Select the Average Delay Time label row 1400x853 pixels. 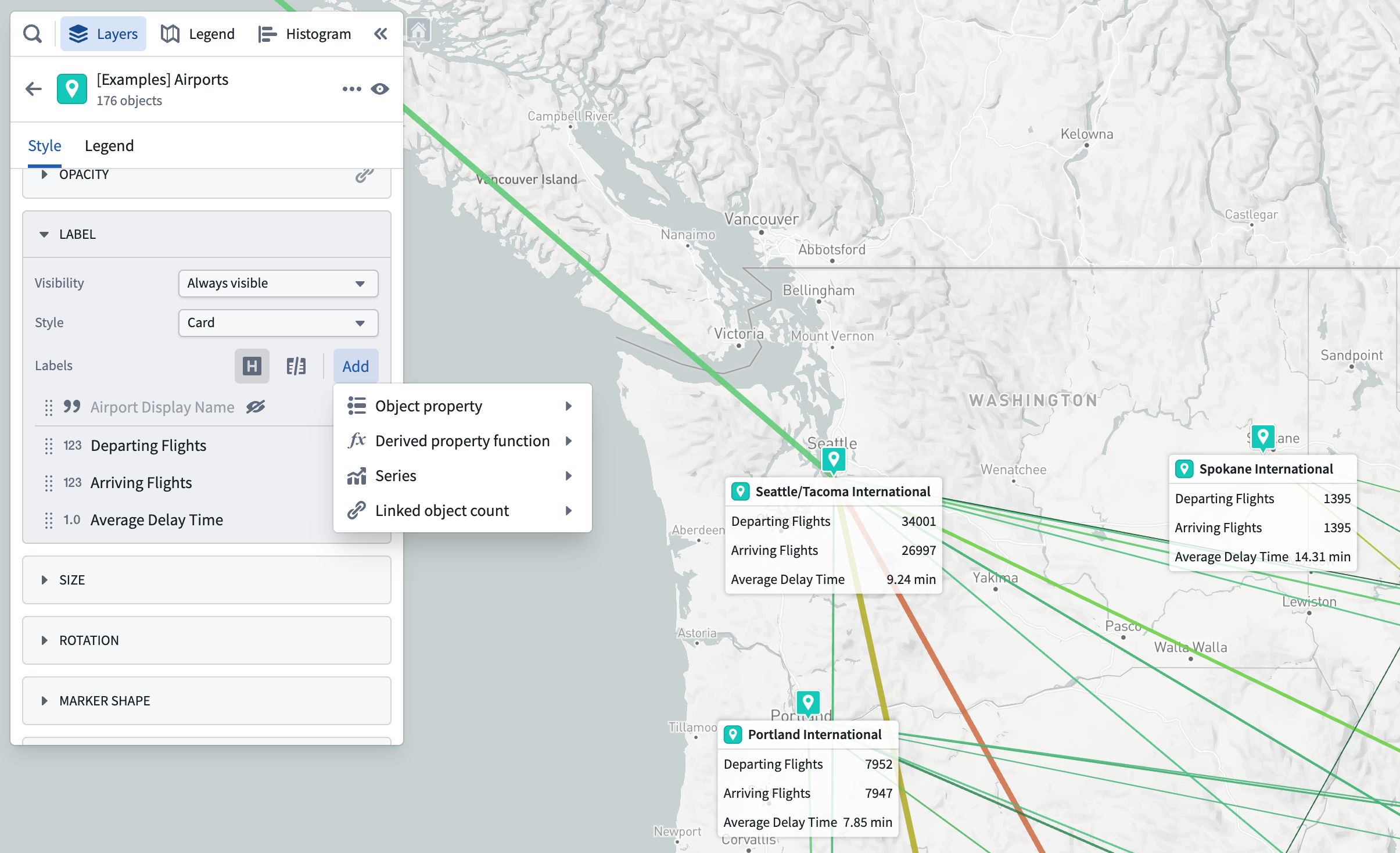184,520
